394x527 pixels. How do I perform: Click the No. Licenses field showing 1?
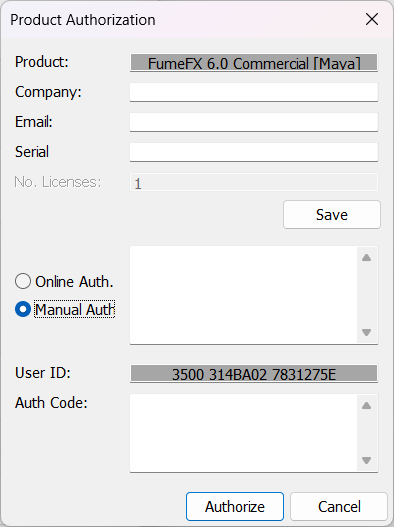pyautogui.click(x=254, y=182)
